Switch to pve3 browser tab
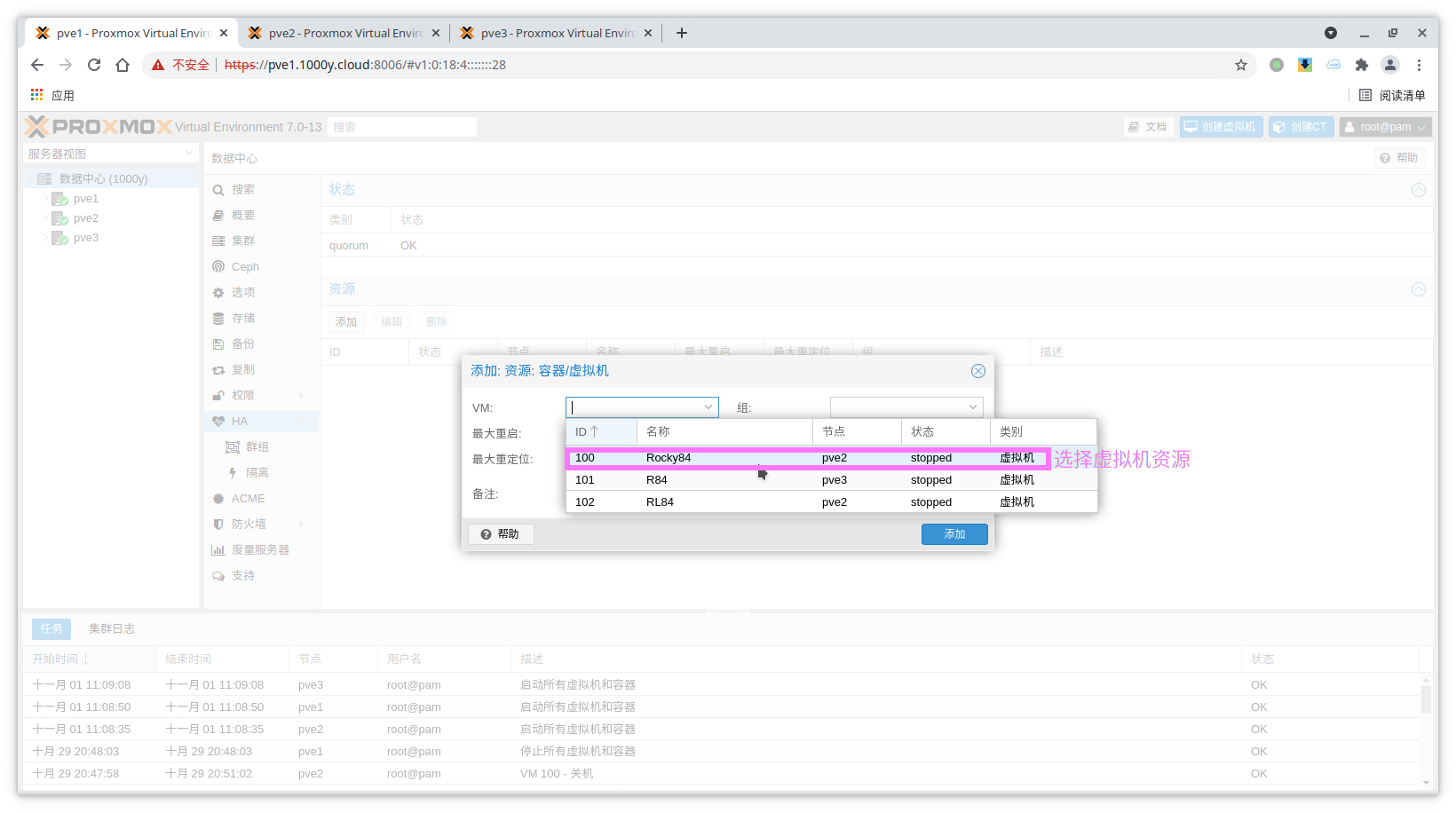This screenshot has height=813, width=1456. coord(557,34)
